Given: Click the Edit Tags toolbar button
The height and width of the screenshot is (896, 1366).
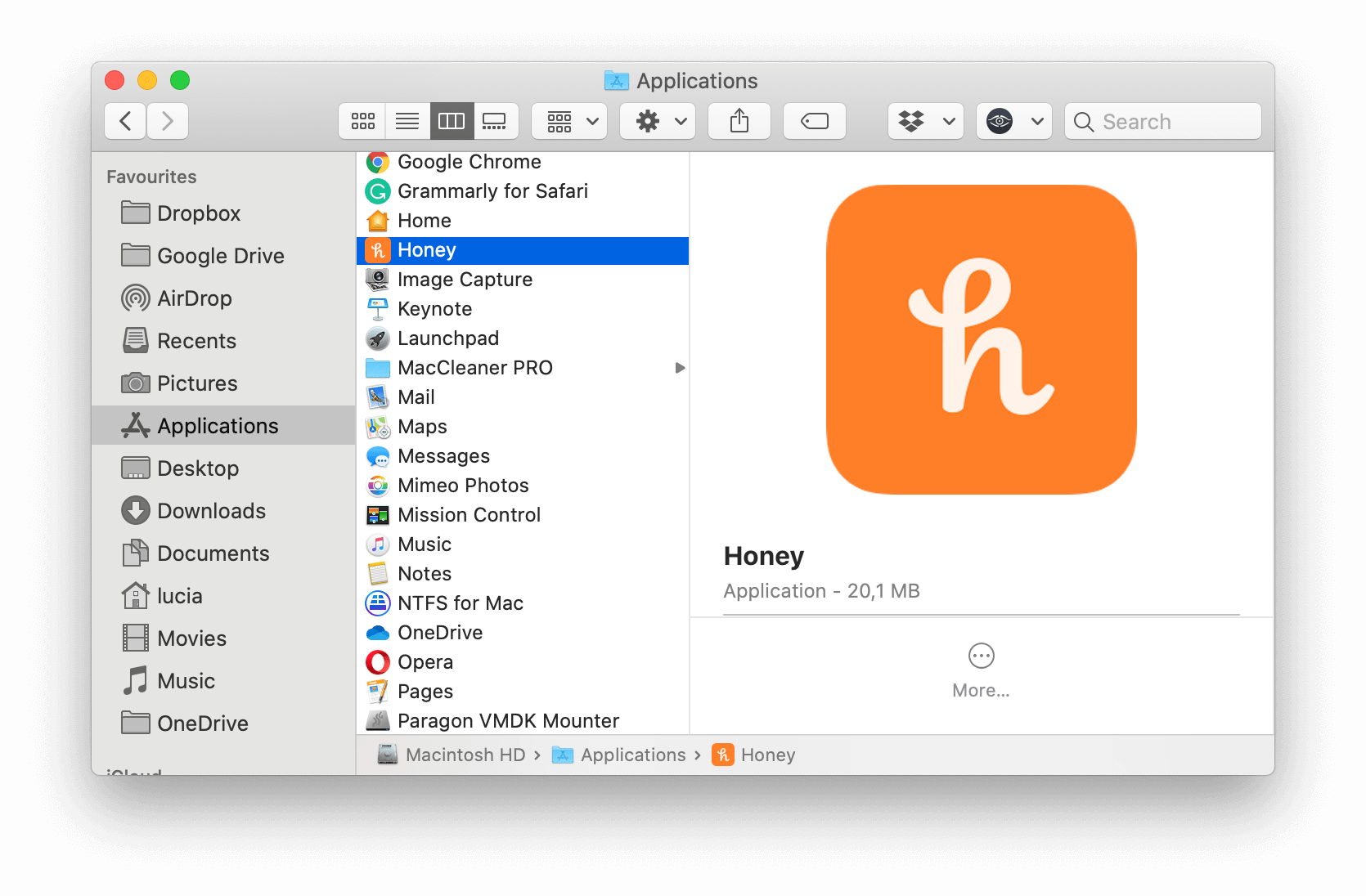Looking at the screenshot, I should (x=815, y=122).
